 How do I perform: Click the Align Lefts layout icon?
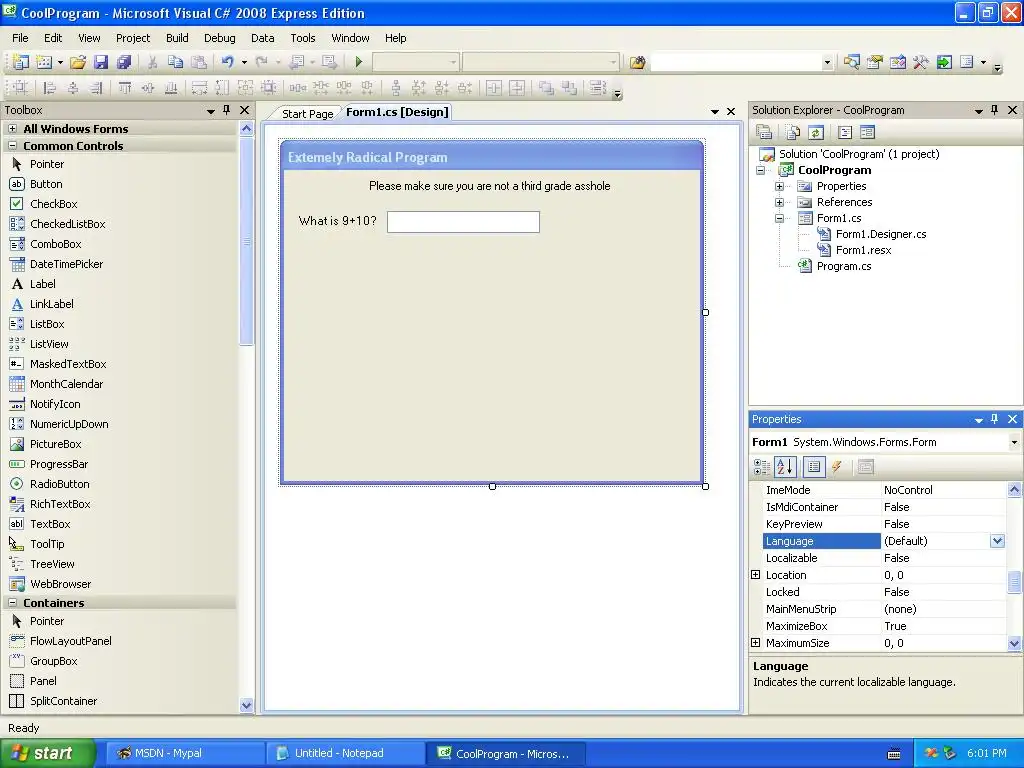coord(49,88)
